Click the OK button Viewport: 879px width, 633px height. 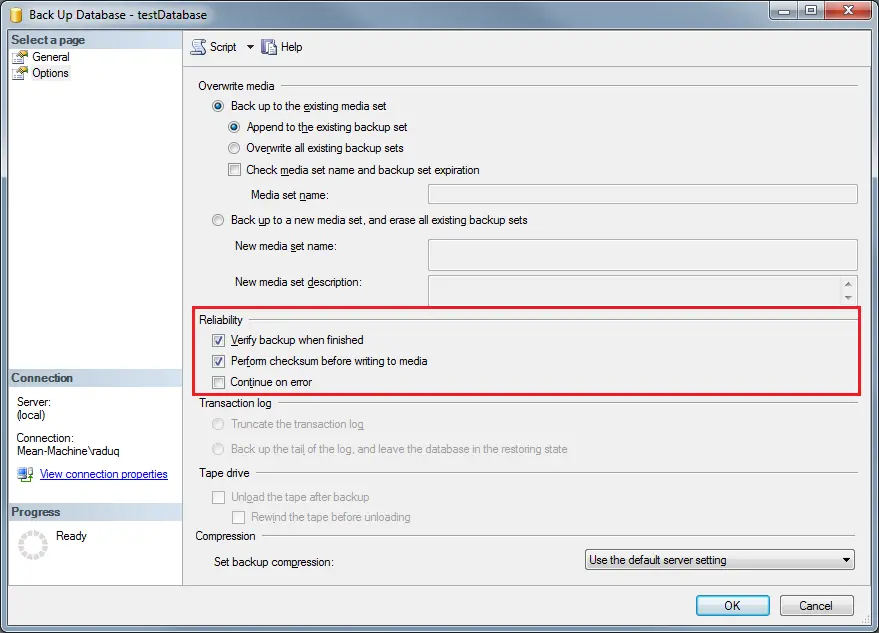[x=732, y=606]
